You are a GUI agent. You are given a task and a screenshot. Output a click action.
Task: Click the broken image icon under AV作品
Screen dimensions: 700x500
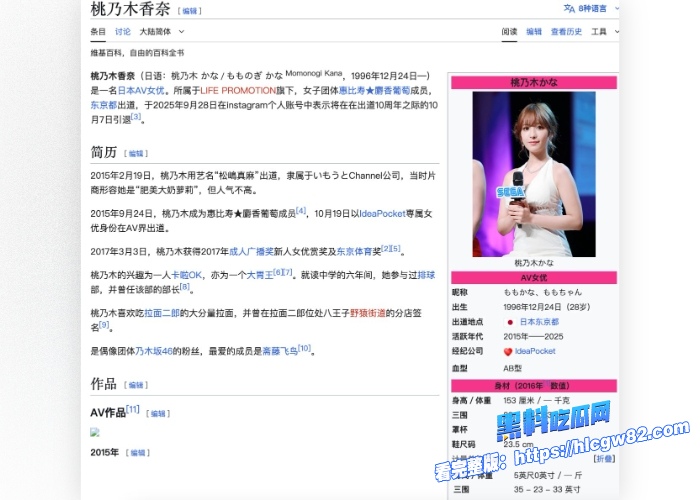coord(95,432)
